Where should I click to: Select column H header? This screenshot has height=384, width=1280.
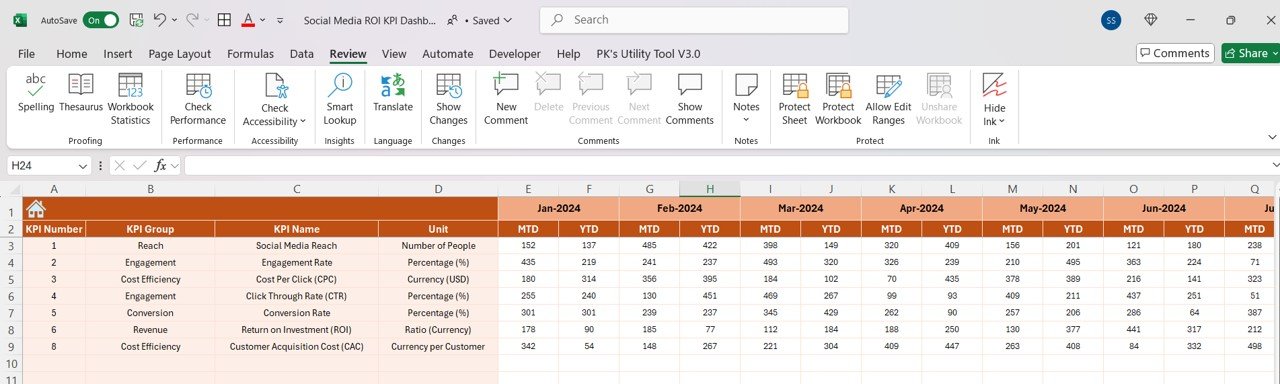tap(710, 189)
